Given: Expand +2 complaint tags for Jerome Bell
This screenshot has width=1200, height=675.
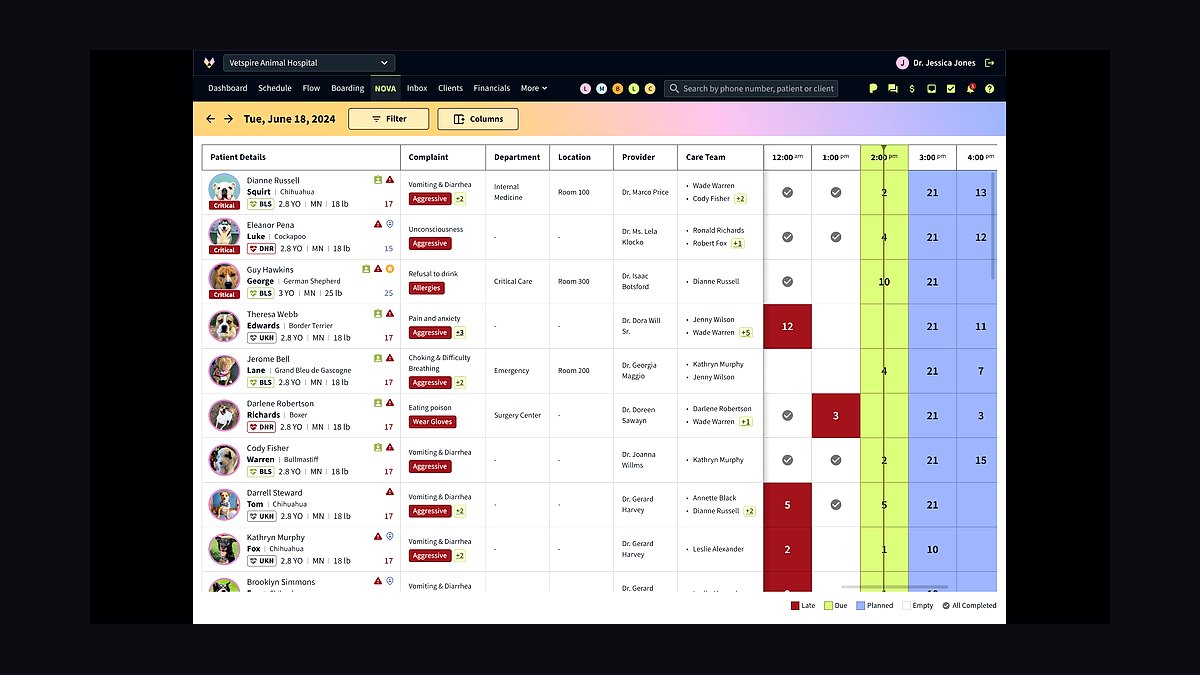Looking at the screenshot, I should tap(459, 382).
